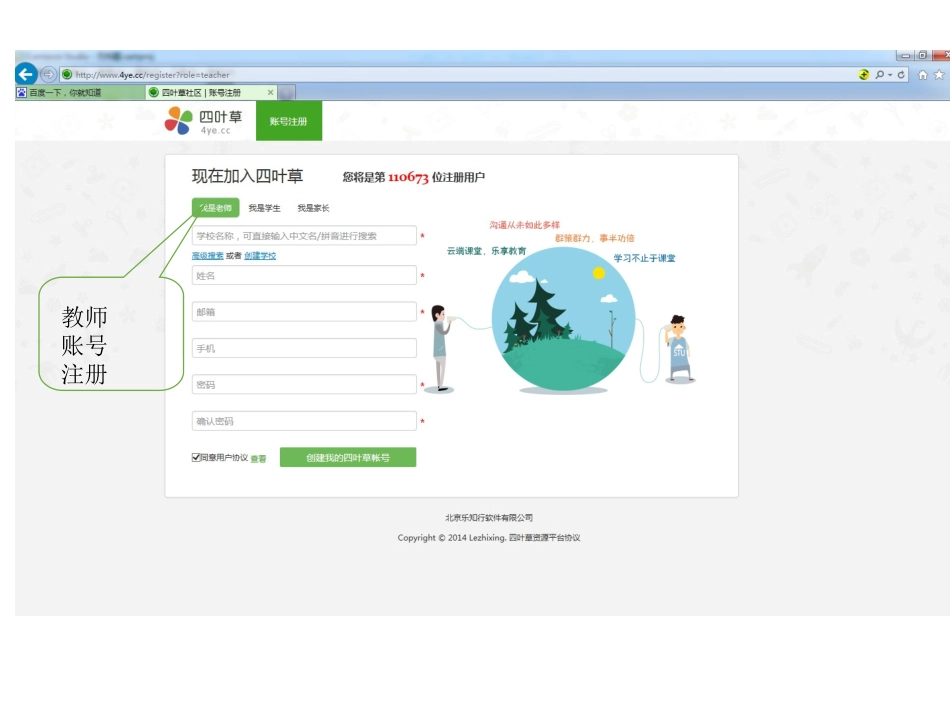Click the 创建我的四叶草帐号 green button
This screenshot has width=950, height=713.
pyautogui.click(x=348, y=457)
